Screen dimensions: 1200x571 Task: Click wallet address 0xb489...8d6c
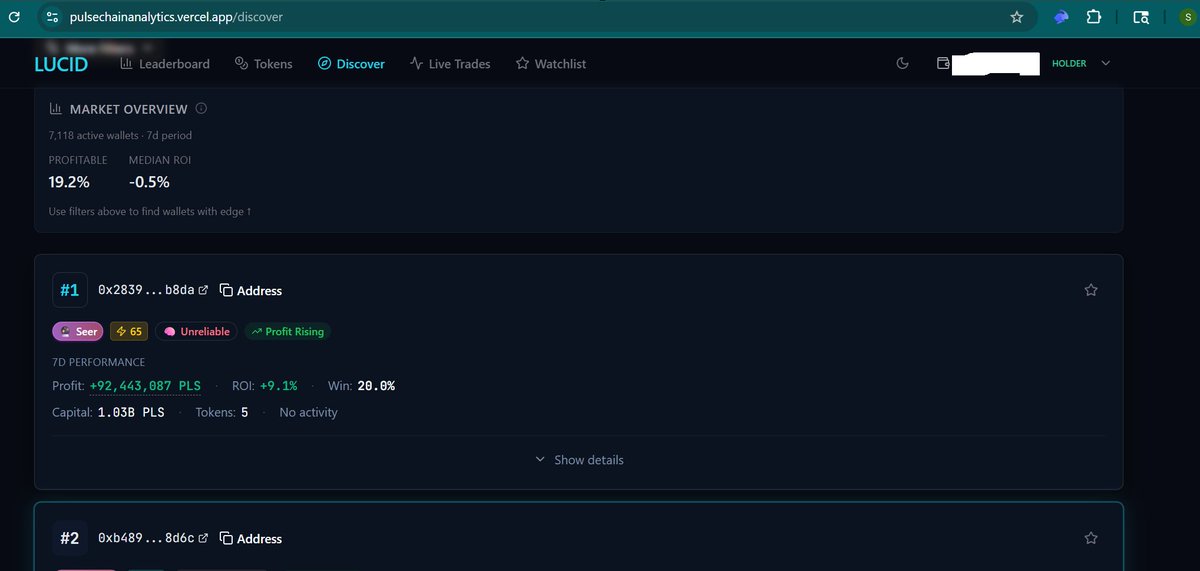coord(146,538)
